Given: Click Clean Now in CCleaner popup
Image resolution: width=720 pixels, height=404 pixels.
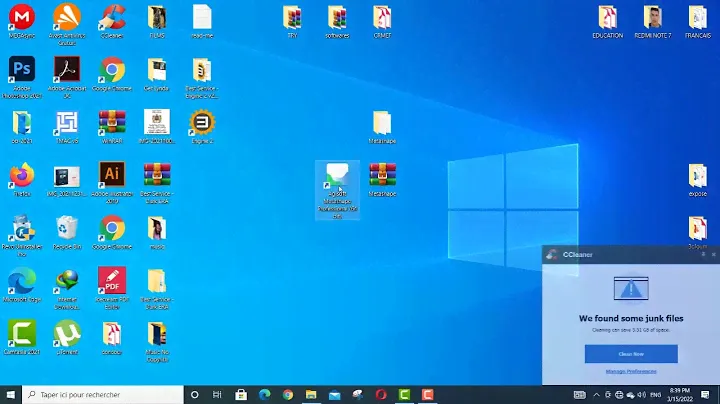Looking at the screenshot, I should 631,354.
